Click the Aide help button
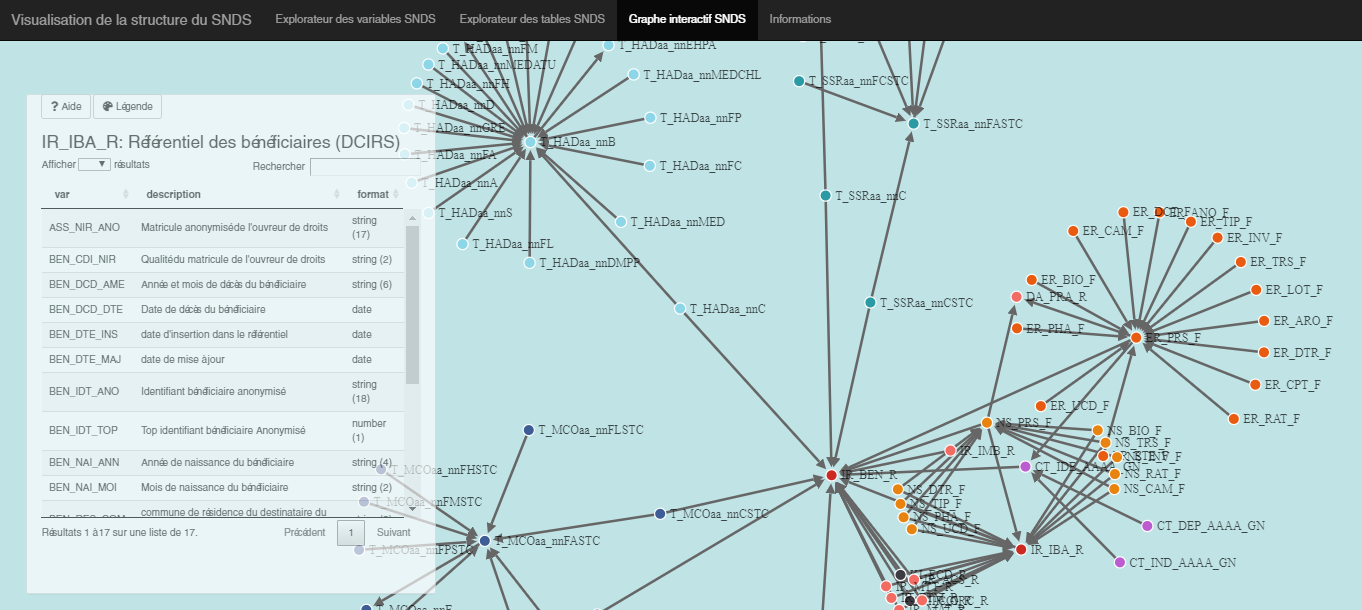This screenshot has width=1362, height=610. [x=66, y=106]
